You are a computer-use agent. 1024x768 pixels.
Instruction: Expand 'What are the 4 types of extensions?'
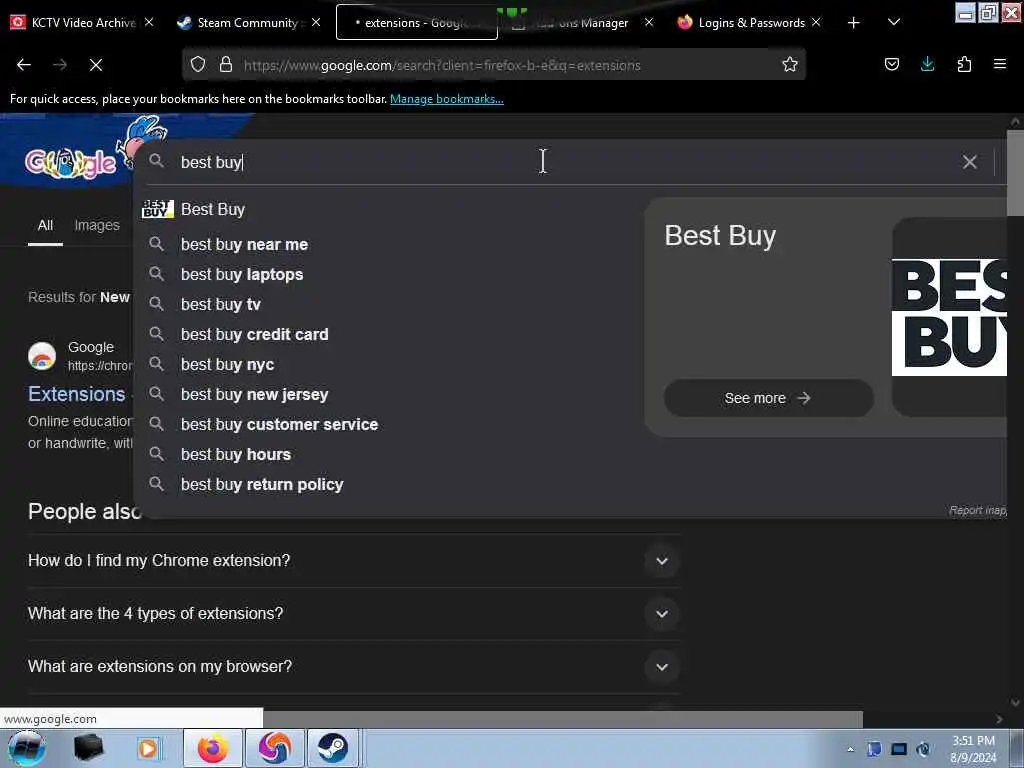pyautogui.click(x=353, y=614)
